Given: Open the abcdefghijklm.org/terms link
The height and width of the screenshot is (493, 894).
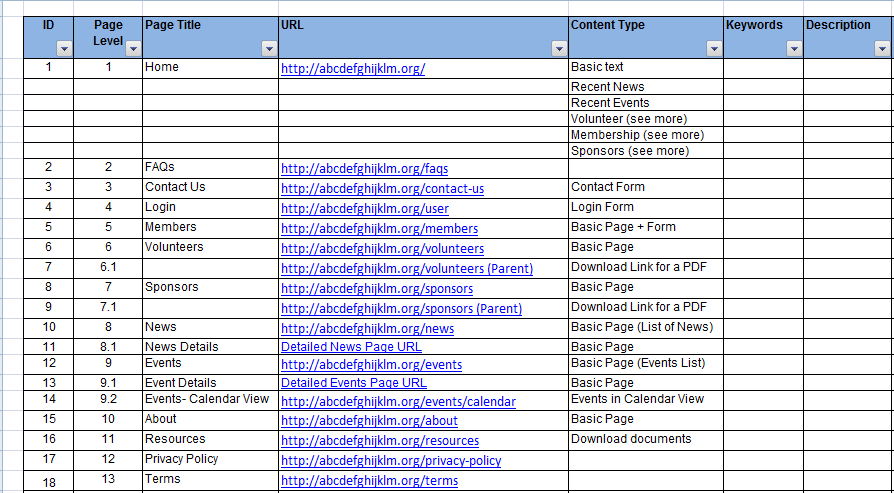Looking at the screenshot, I should 369,480.
